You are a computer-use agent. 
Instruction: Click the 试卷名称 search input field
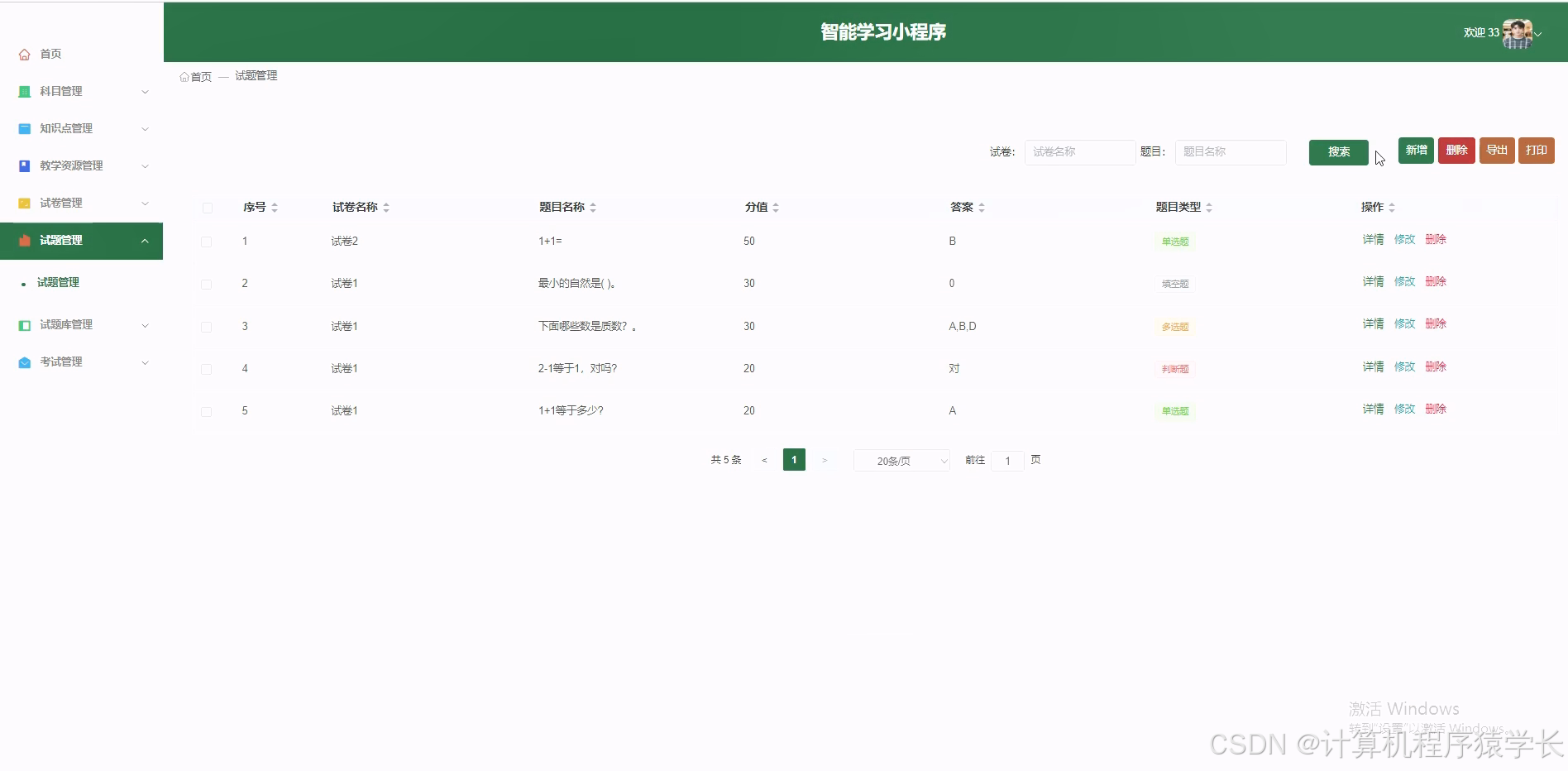click(1078, 152)
